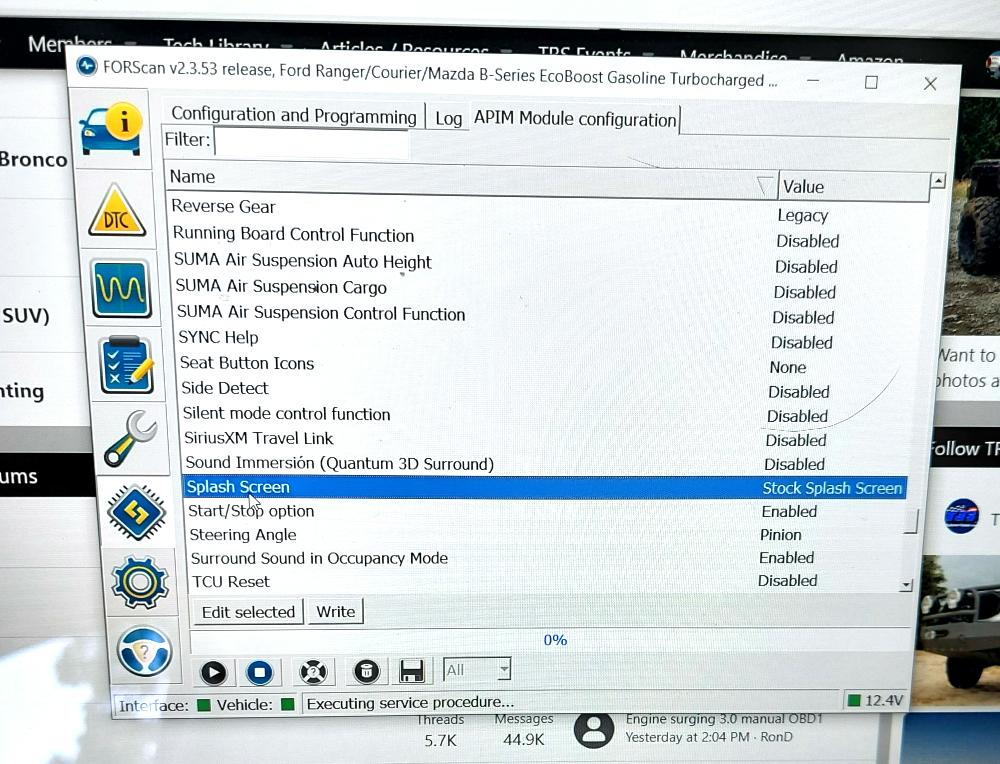Open the chip configuration and programming section
1000x764 pixels.
[x=137, y=511]
